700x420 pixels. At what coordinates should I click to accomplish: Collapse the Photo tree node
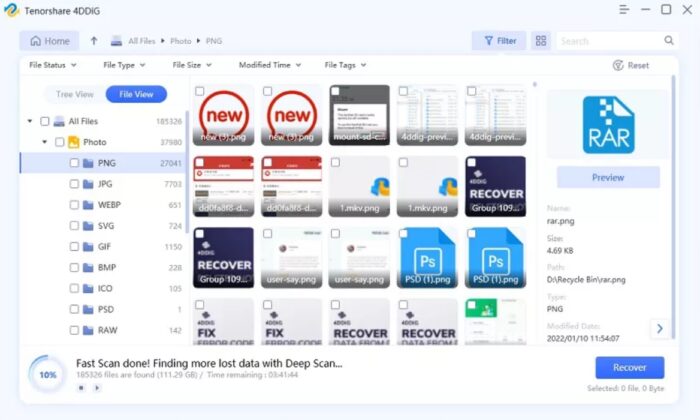pyautogui.click(x=45, y=142)
